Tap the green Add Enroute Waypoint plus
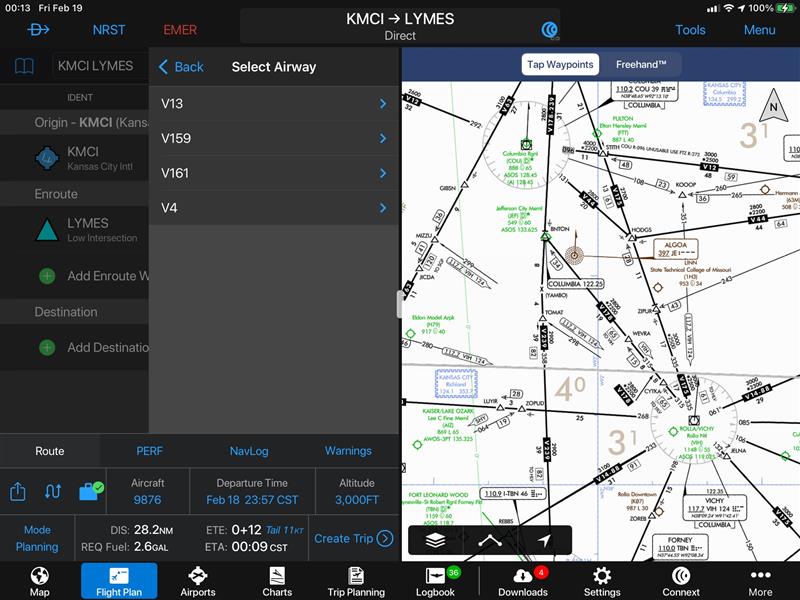 tap(47, 276)
